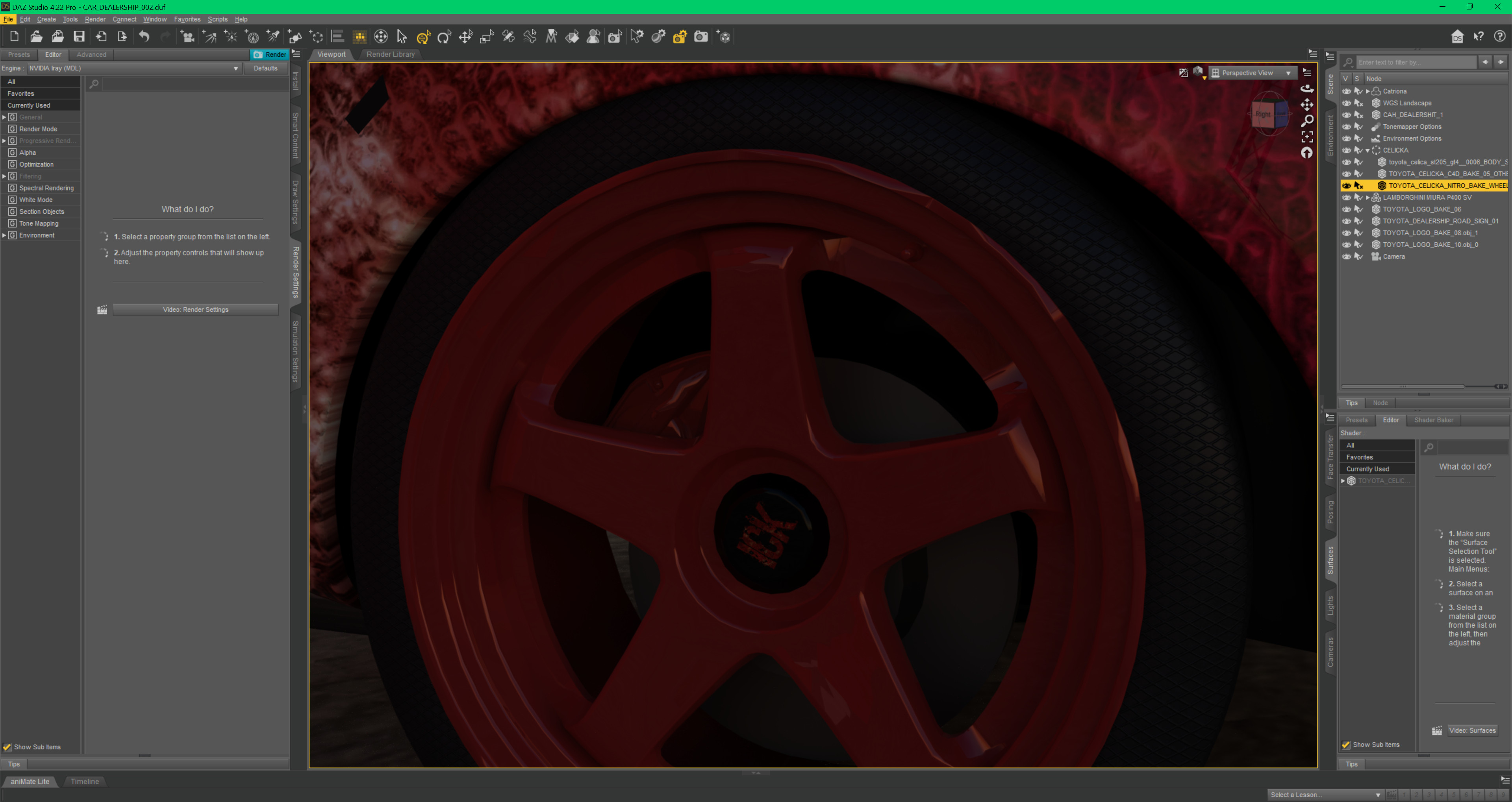The width and height of the screenshot is (1512, 802).
Task: Uncheck Show Sub Items in Render Settings pane
Action: click(7, 747)
